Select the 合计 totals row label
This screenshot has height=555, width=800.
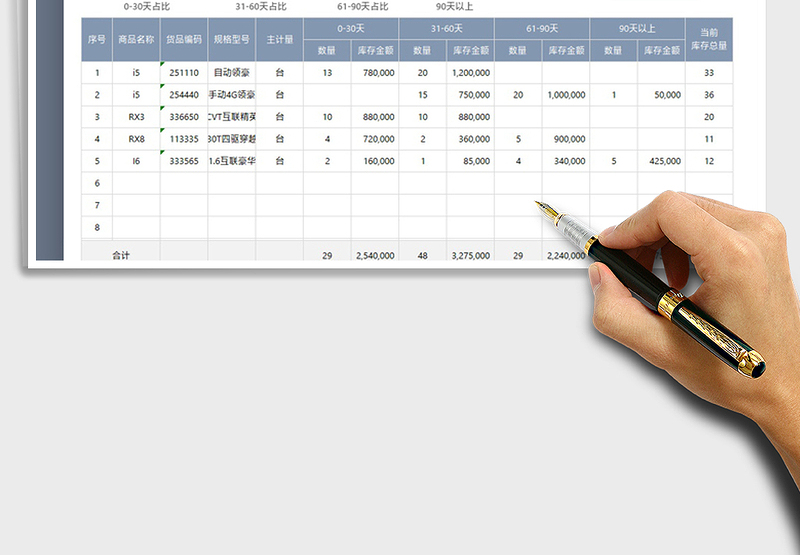[x=121, y=255]
